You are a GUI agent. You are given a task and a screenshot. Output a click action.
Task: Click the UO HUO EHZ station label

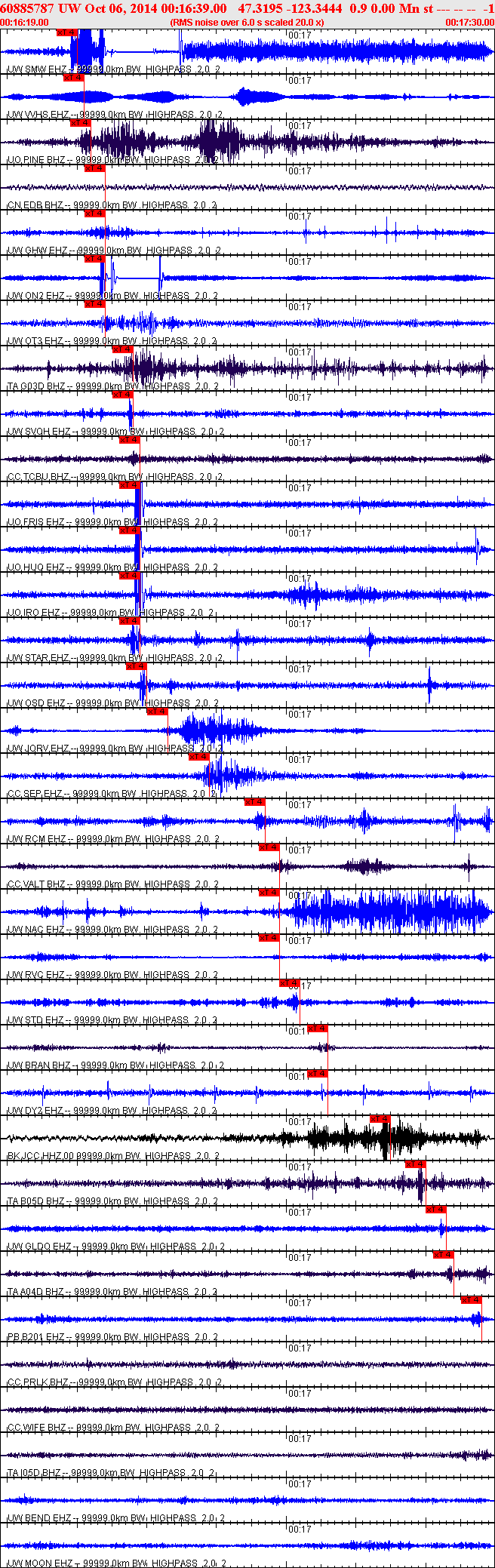113,567
